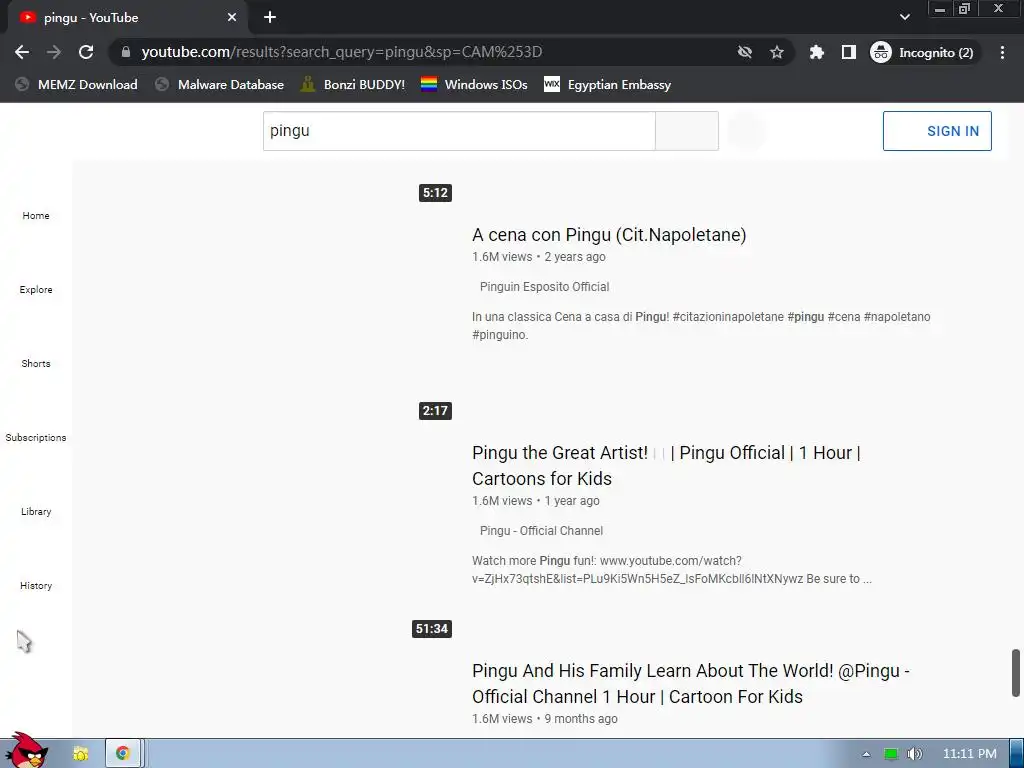Bookmark this page with the star icon
Image resolution: width=1024 pixels, height=768 pixels.
[776, 52]
